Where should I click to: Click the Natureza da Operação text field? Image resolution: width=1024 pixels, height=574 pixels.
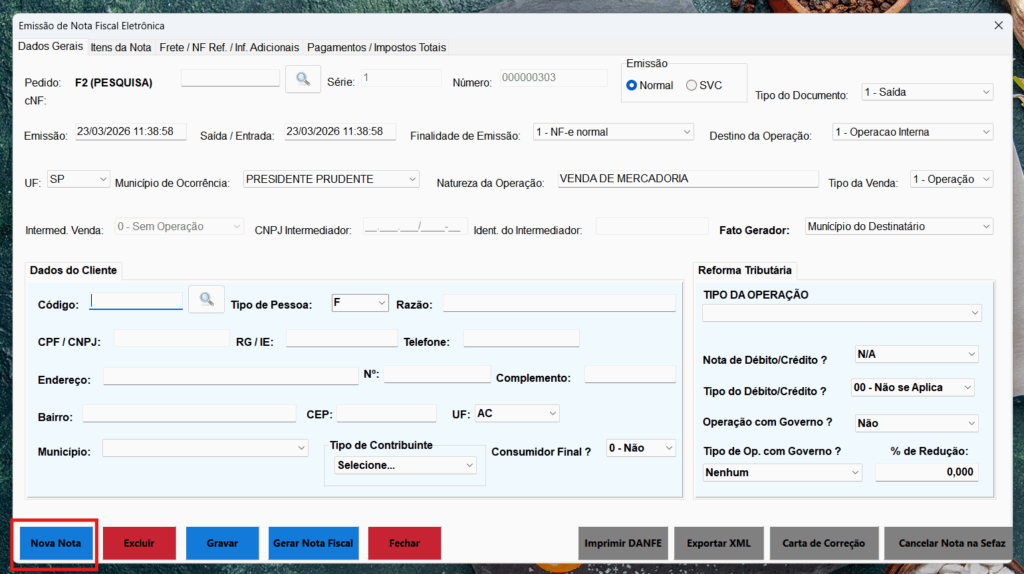687,179
